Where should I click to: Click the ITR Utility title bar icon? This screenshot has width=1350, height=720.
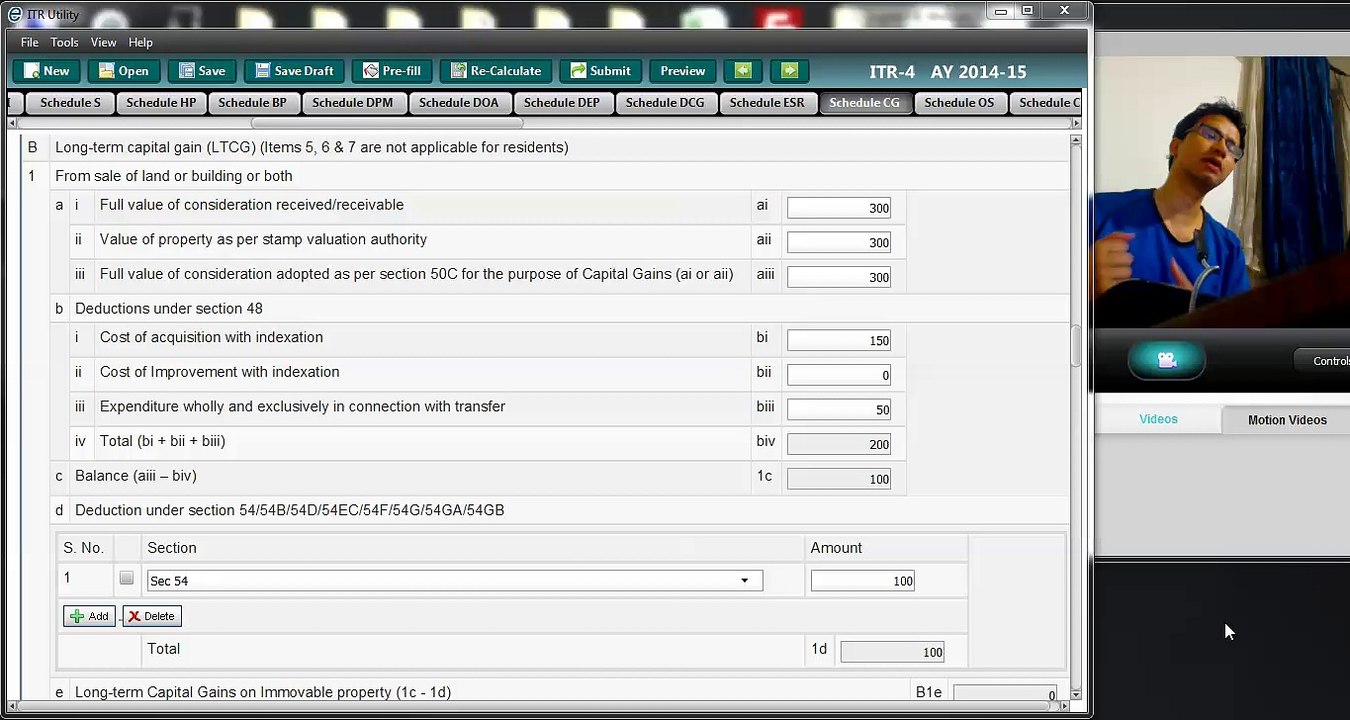[x=14, y=14]
